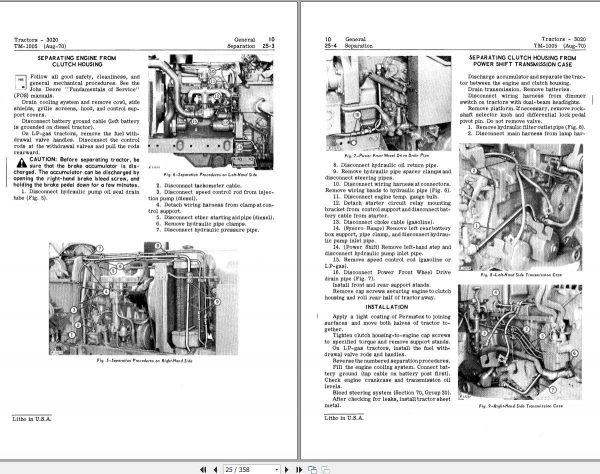Click the 'Tractors - 3020' header on the right page
The height and width of the screenshot is (474, 600).
564,39
